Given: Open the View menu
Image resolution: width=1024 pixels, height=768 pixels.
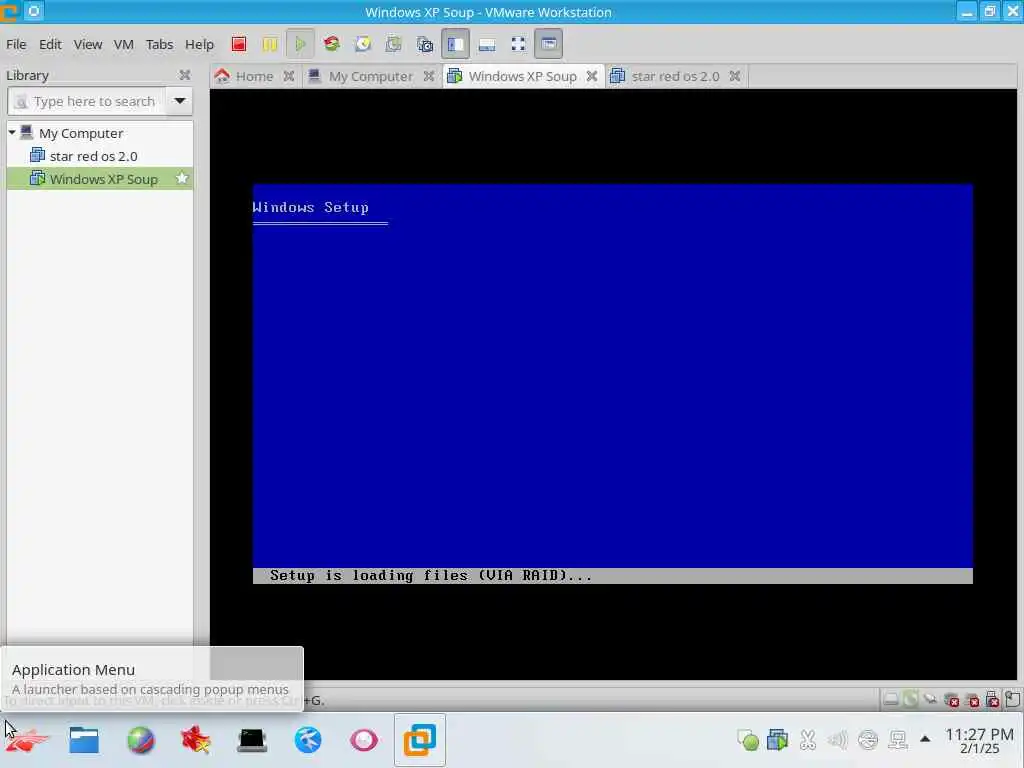Looking at the screenshot, I should pos(88,44).
